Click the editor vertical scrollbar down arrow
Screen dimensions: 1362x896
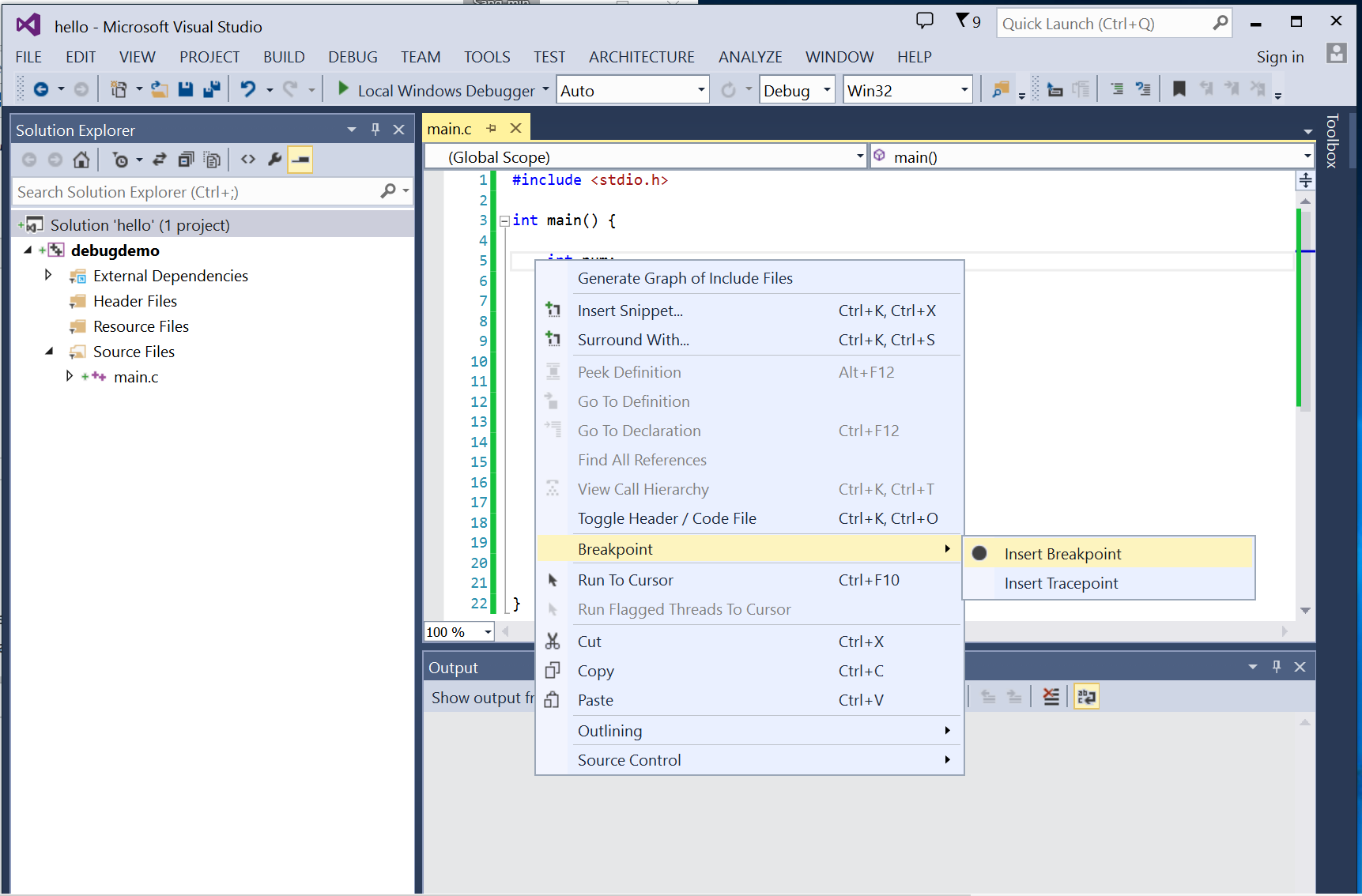(1305, 611)
